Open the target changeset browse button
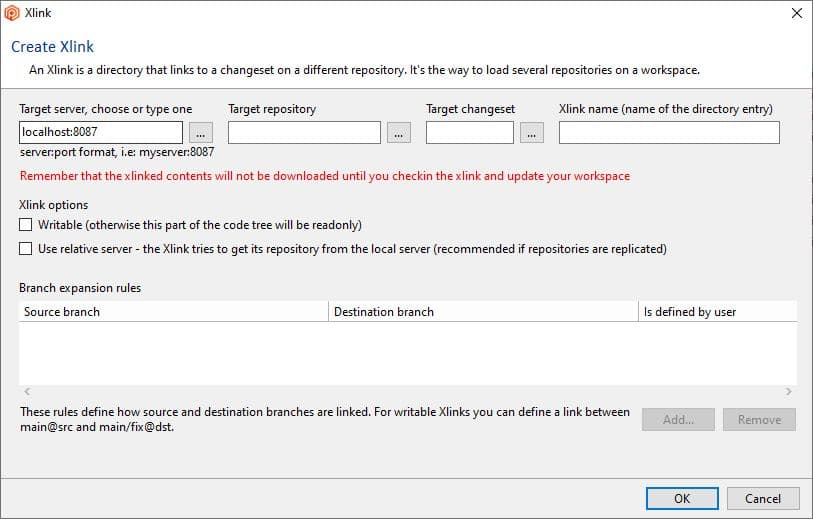Viewport: 813px width, 519px height. tap(531, 133)
